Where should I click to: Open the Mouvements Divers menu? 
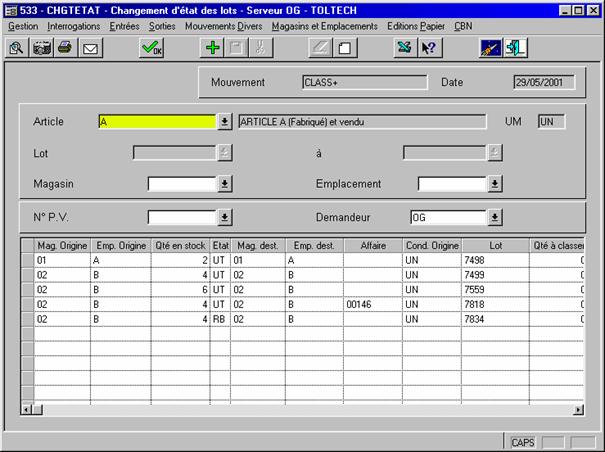click(x=225, y=25)
